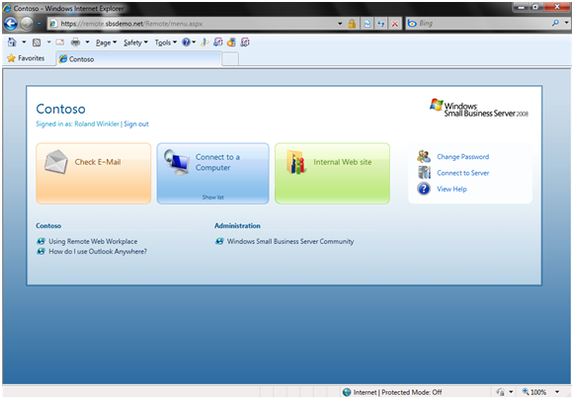Open the Tools menu

tap(165, 43)
